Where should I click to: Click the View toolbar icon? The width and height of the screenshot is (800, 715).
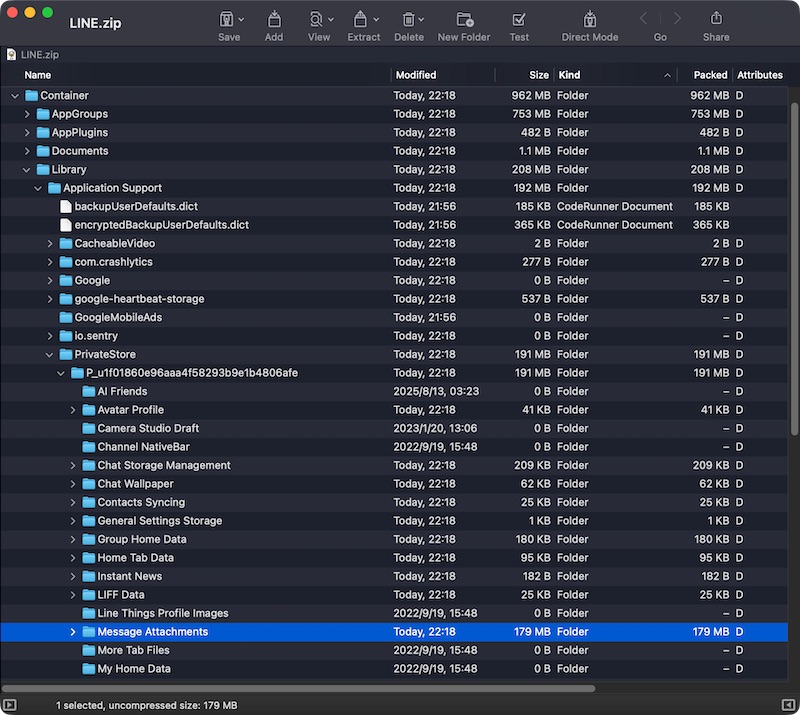click(316, 19)
